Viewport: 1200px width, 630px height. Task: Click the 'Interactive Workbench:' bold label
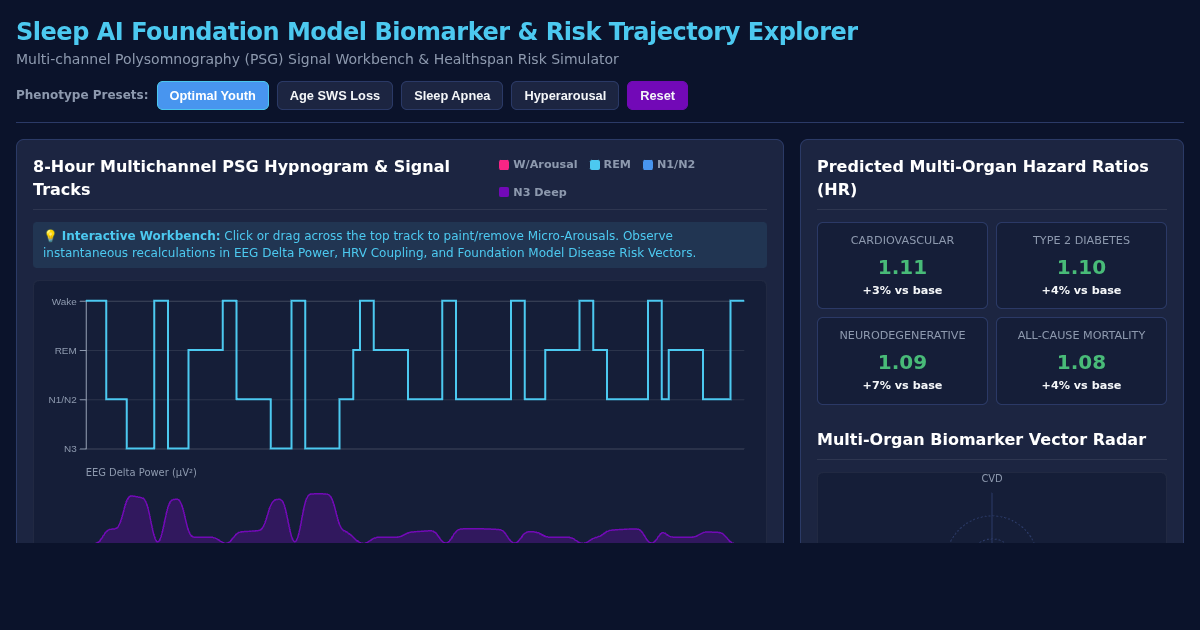point(141,236)
